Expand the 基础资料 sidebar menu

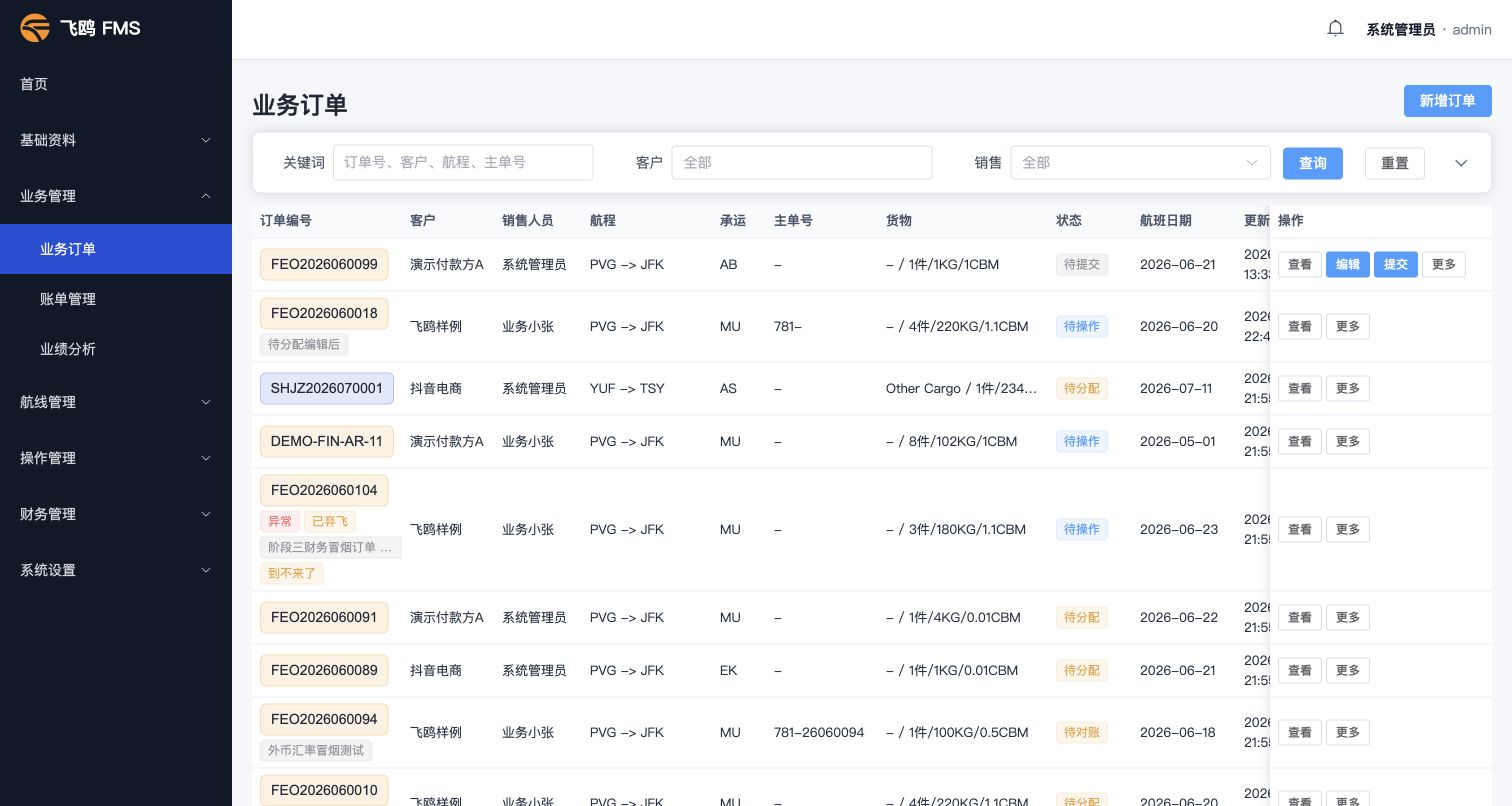pos(116,140)
